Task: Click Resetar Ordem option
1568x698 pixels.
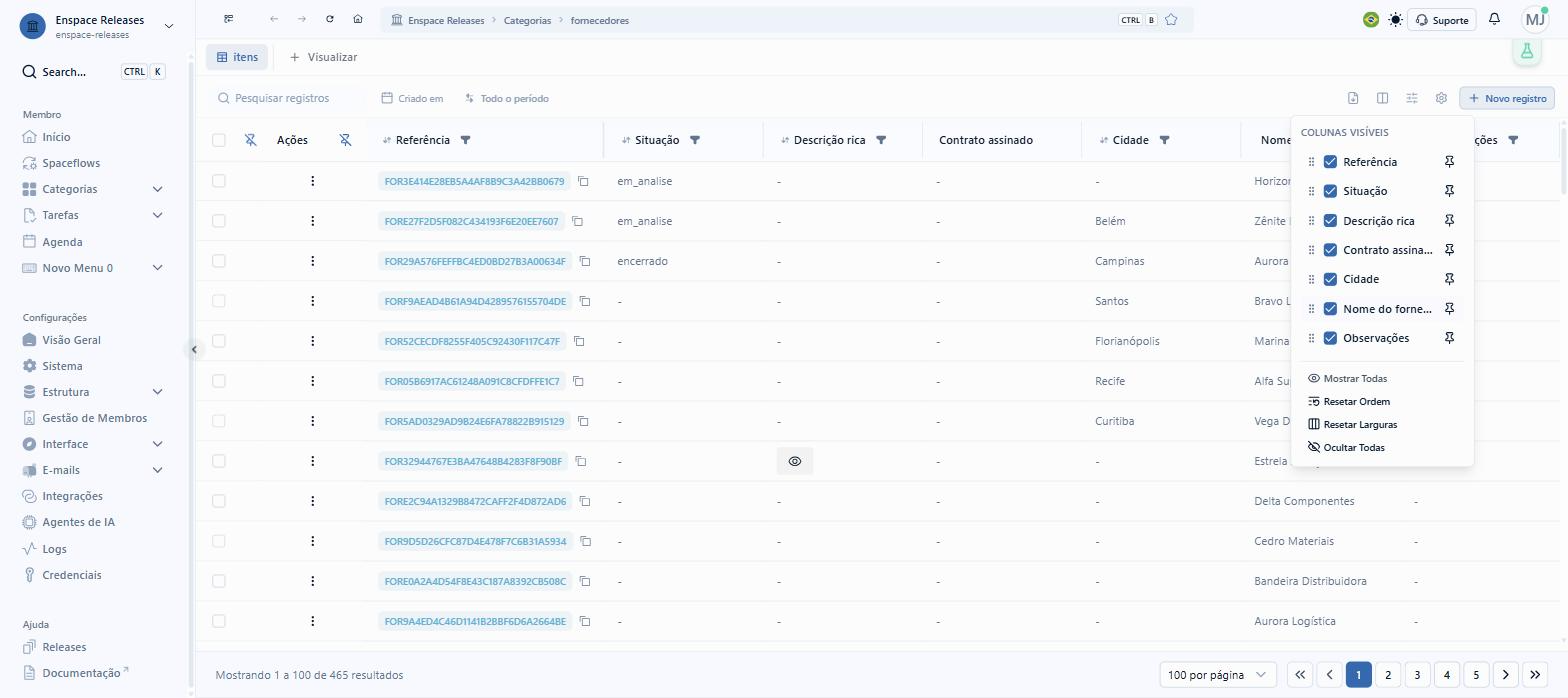Action: pyautogui.click(x=1348, y=402)
